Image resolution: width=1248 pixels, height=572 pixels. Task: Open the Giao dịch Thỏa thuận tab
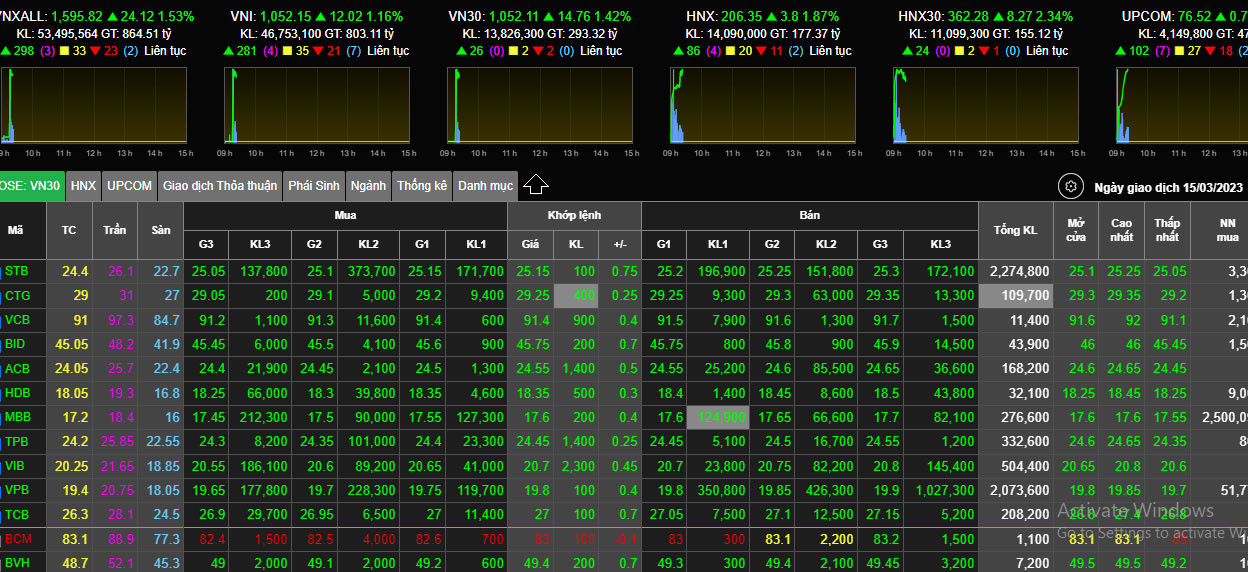point(220,186)
